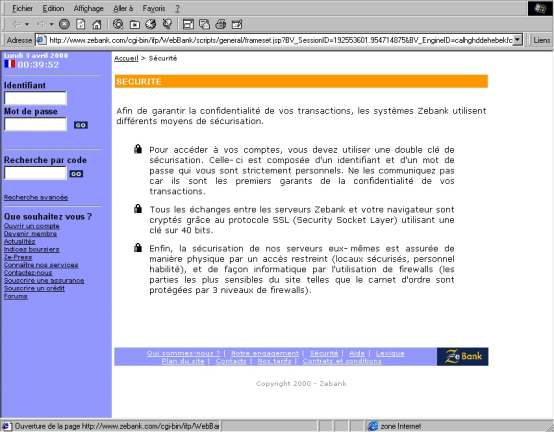Expand the Forward button history arrow

(52, 24)
